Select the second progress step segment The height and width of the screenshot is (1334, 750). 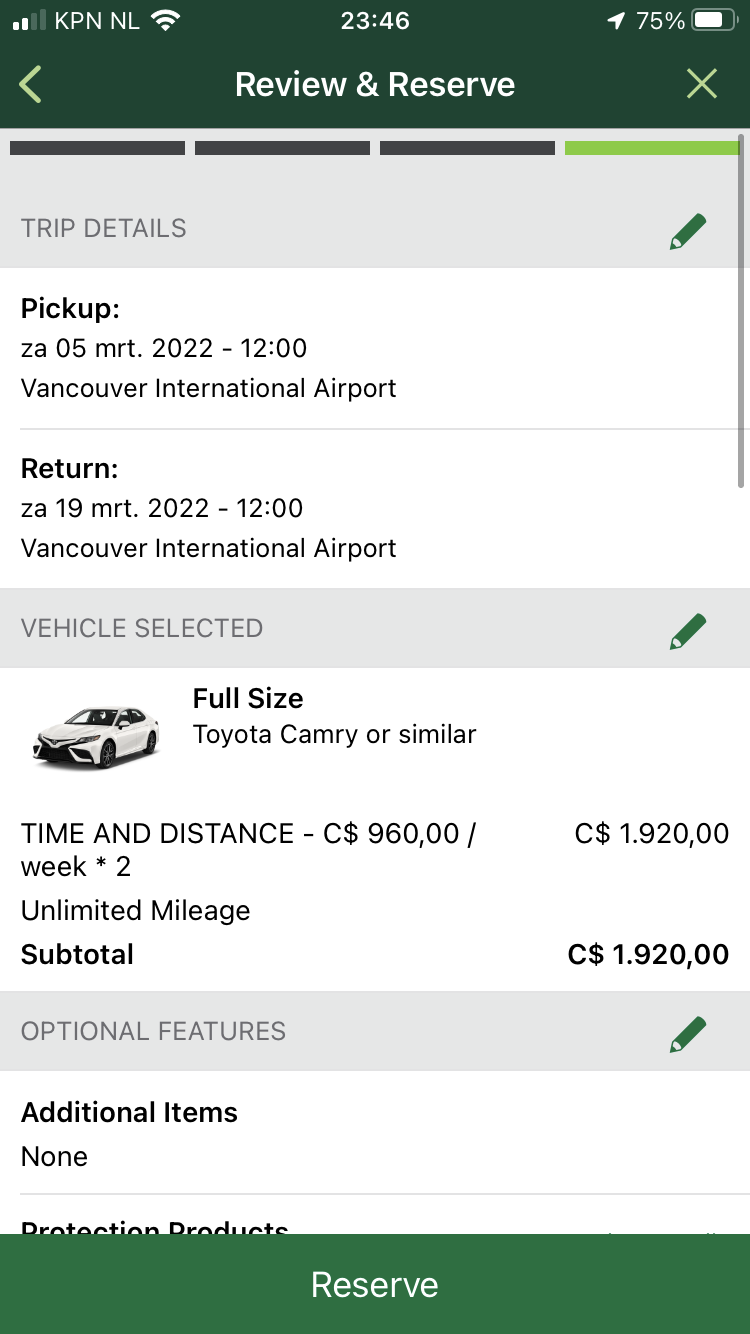point(282,148)
